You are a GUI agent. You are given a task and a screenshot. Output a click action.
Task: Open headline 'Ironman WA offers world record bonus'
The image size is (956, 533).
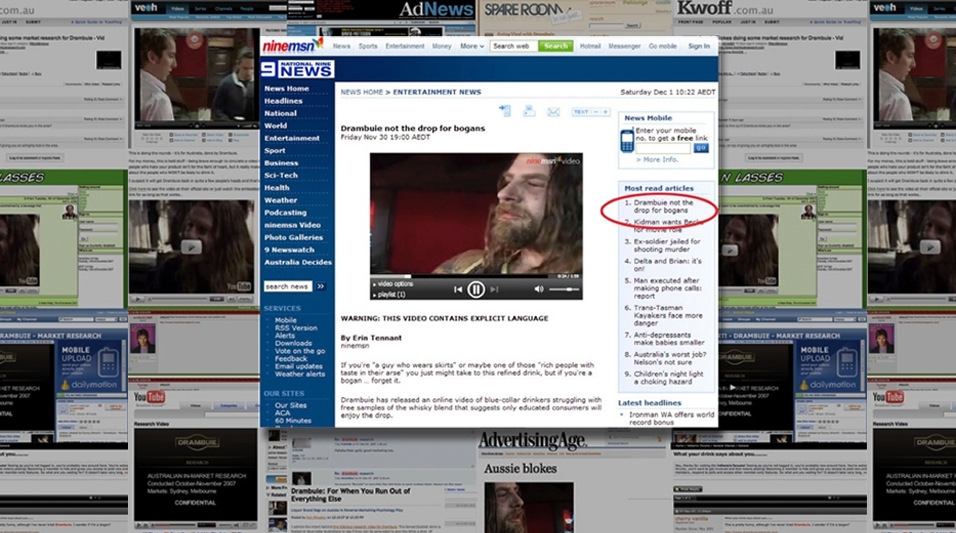click(x=671, y=418)
